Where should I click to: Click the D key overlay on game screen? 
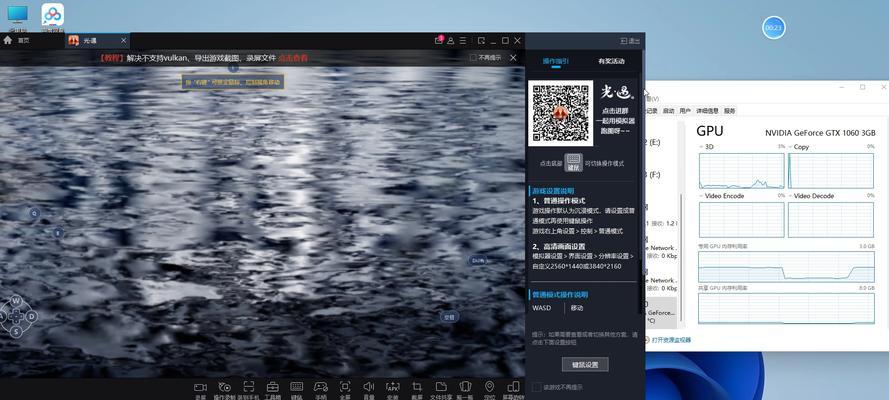click(32, 316)
